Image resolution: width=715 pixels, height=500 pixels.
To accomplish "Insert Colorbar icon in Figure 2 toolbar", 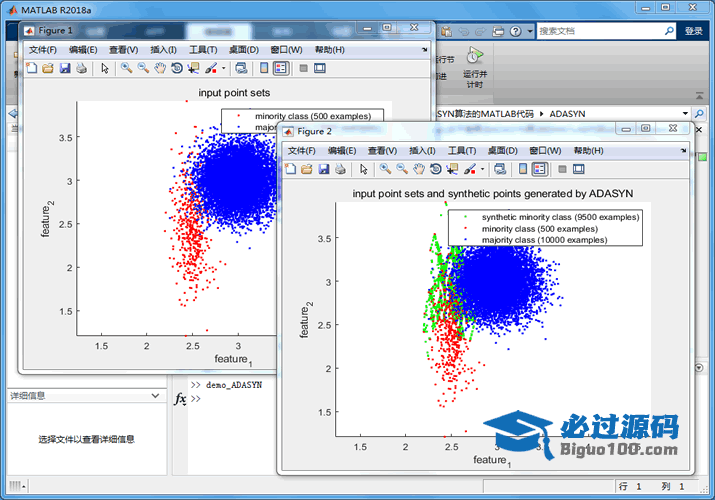I will tap(523, 169).
